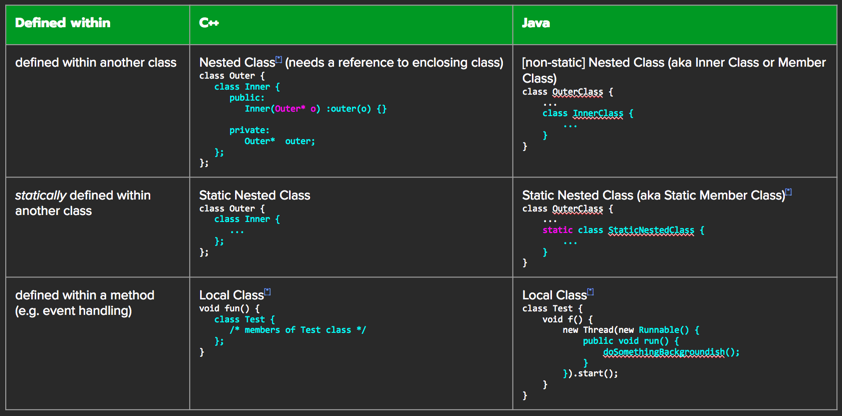Screen dimensions: 842x416
Task: Click the 'private:' code line
Action: 250,130
